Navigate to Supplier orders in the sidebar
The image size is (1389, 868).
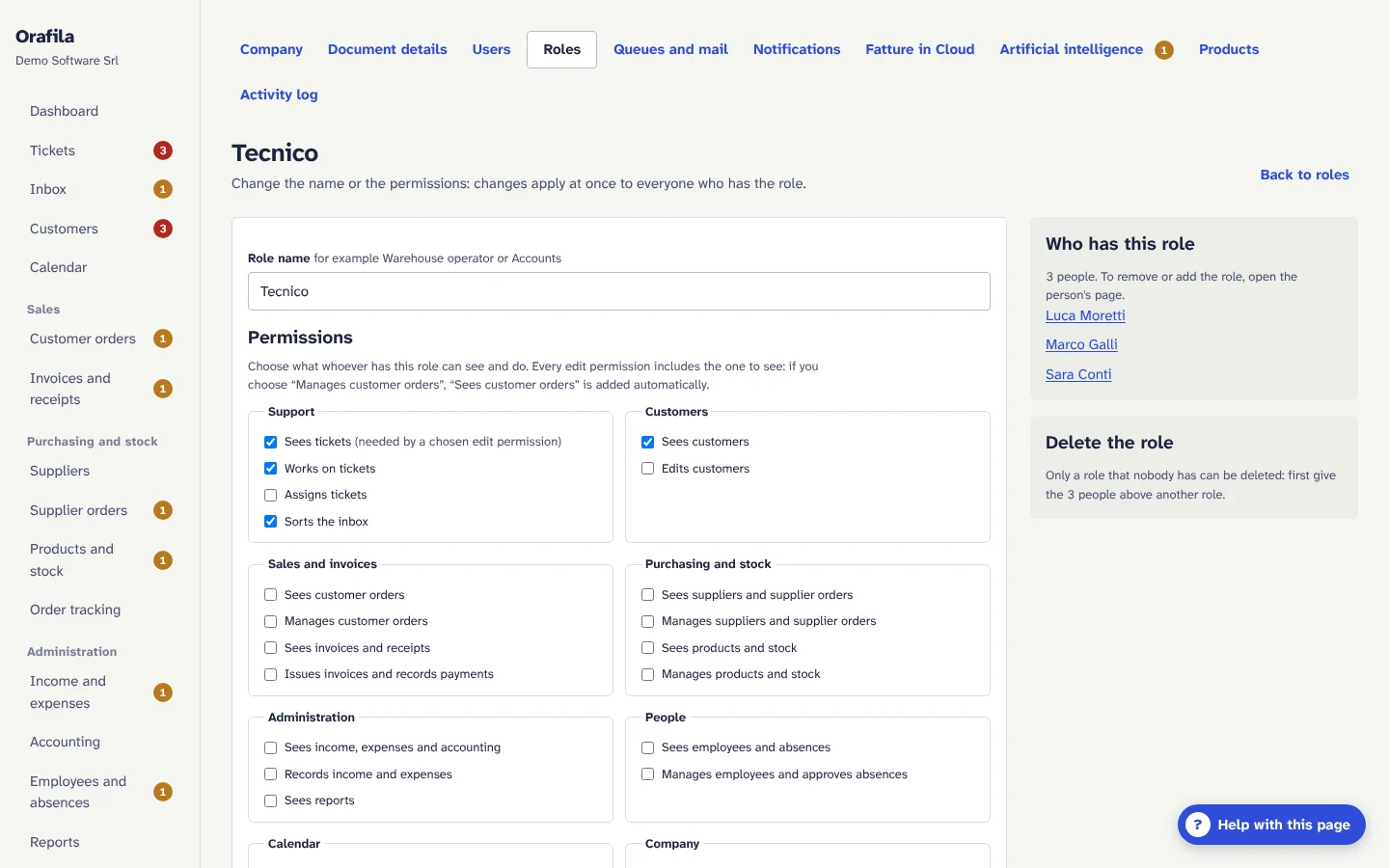pos(100,510)
